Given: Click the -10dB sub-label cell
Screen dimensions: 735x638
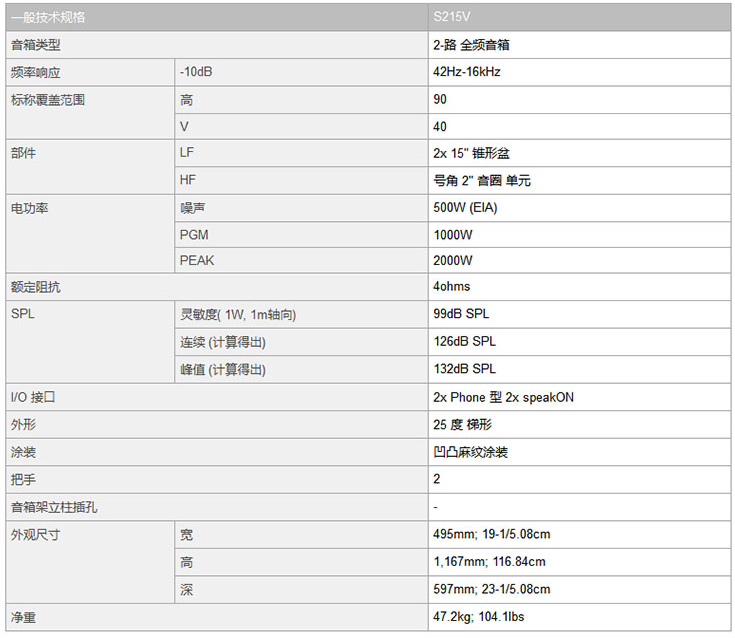Looking at the screenshot, I should (301, 72).
